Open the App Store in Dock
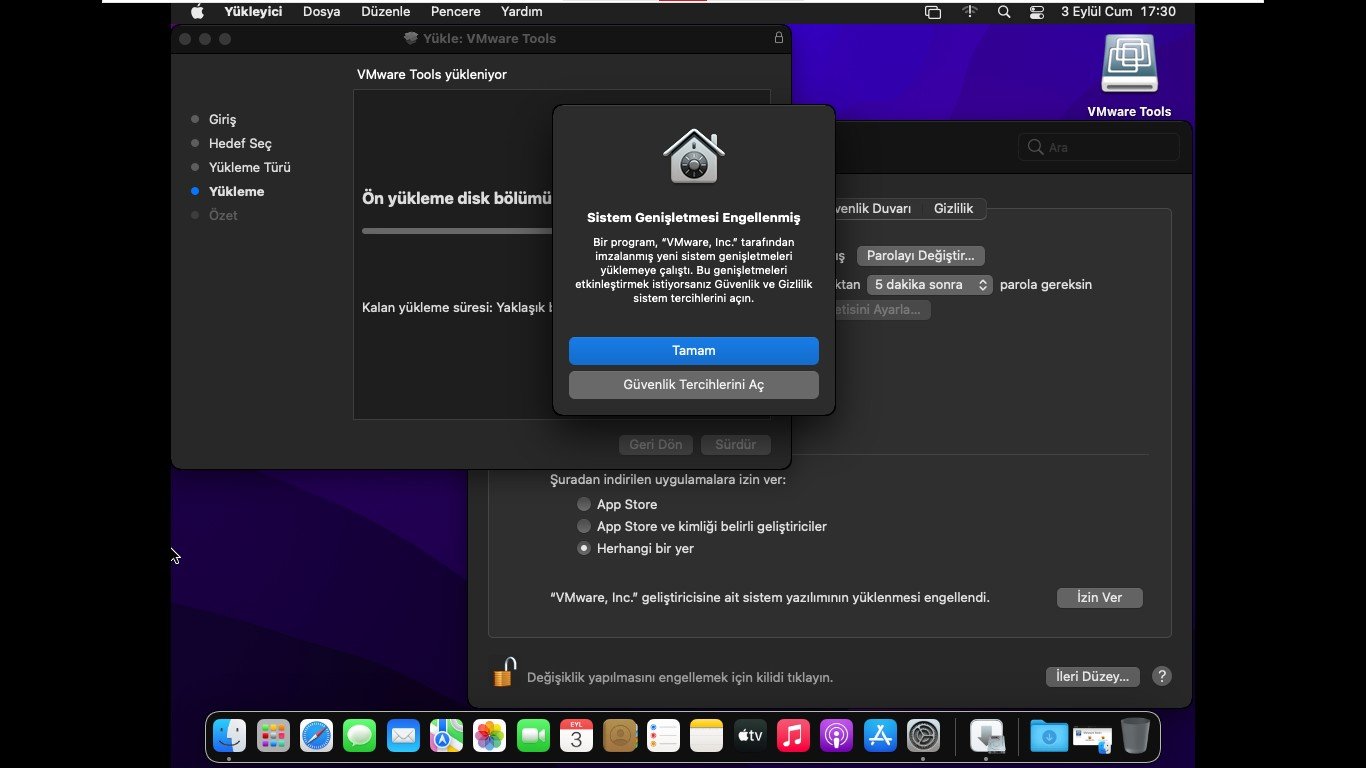The image size is (1366, 768). [x=881, y=737]
